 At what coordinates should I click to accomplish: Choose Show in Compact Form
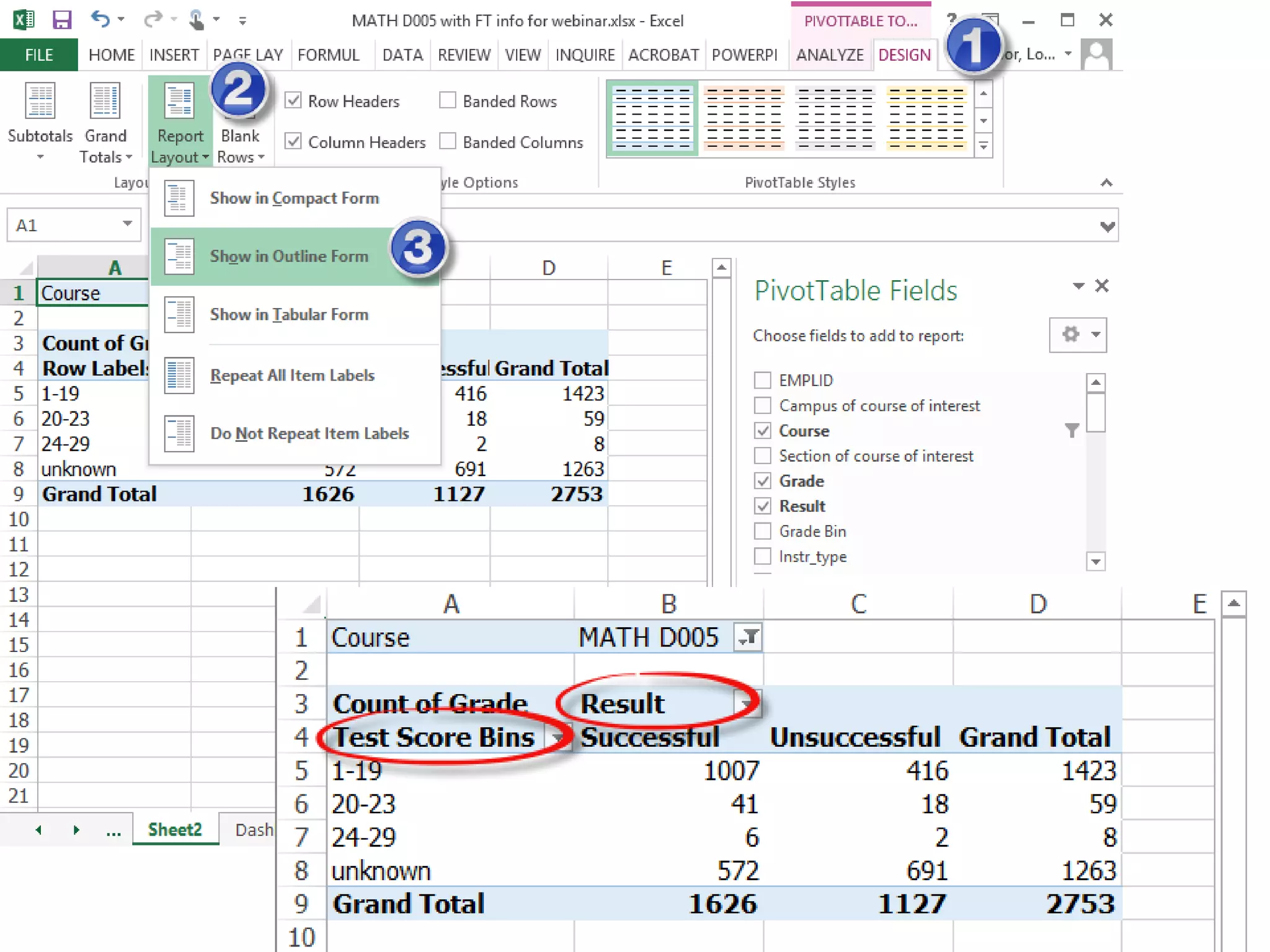pos(294,198)
